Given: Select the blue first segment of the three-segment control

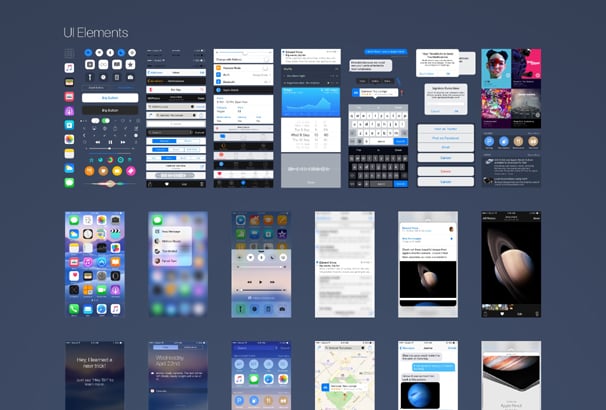Looking at the screenshot, I should tap(160, 150).
